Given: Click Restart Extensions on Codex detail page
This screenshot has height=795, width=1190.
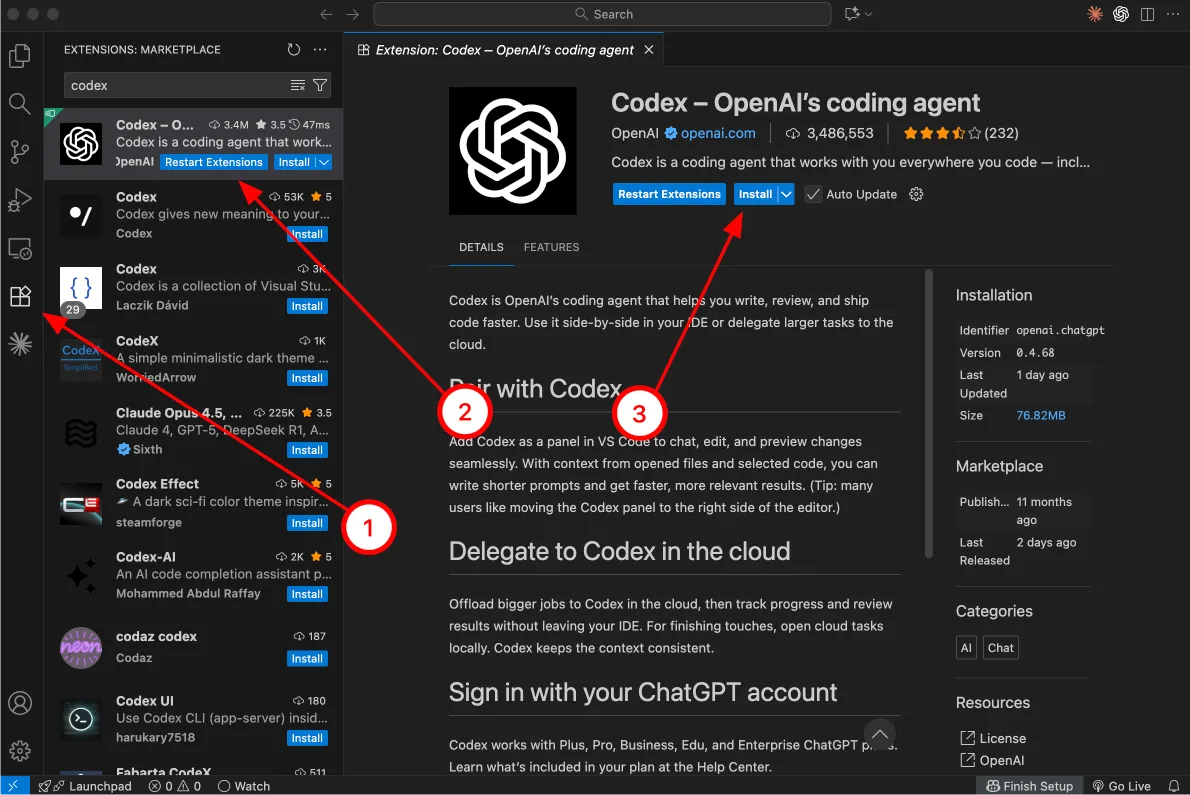Looking at the screenshot, I should tap(669, 194).
